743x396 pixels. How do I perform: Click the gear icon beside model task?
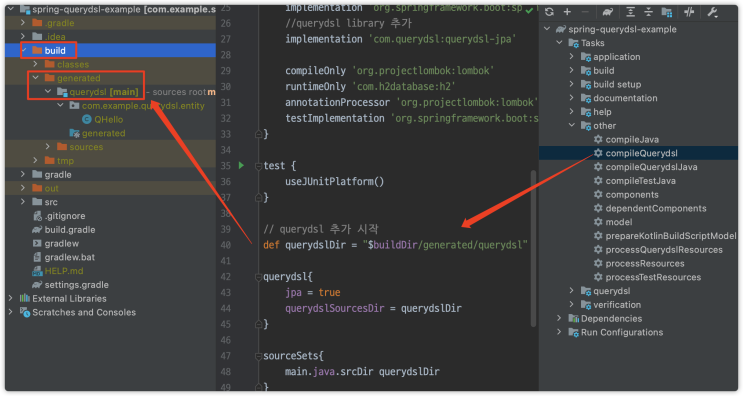point(598,222)
